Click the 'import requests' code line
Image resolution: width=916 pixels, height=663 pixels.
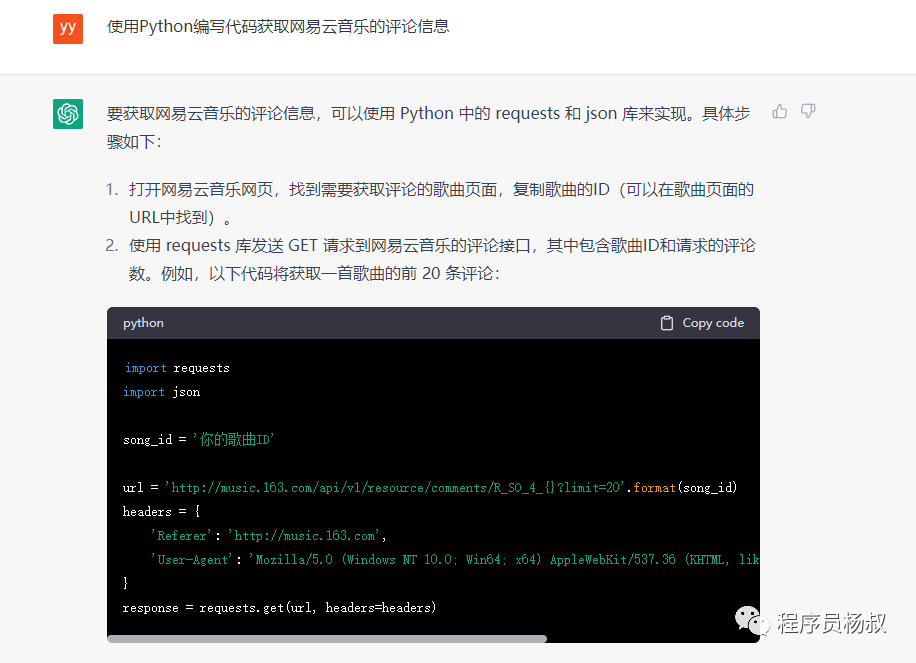coord(176,368)
